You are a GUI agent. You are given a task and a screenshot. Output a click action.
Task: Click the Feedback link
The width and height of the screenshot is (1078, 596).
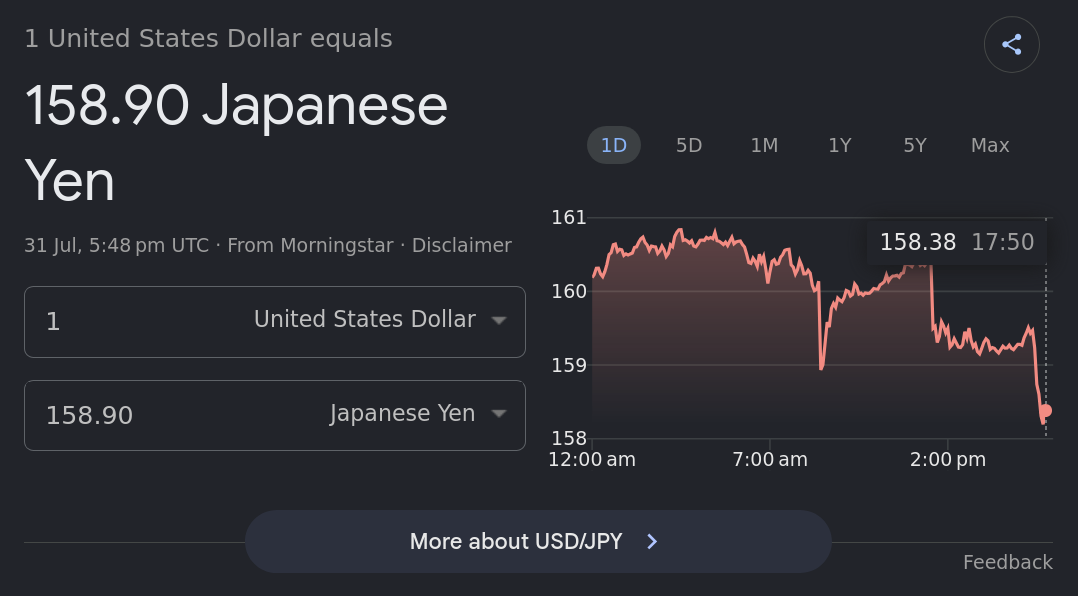[1008, 562]
